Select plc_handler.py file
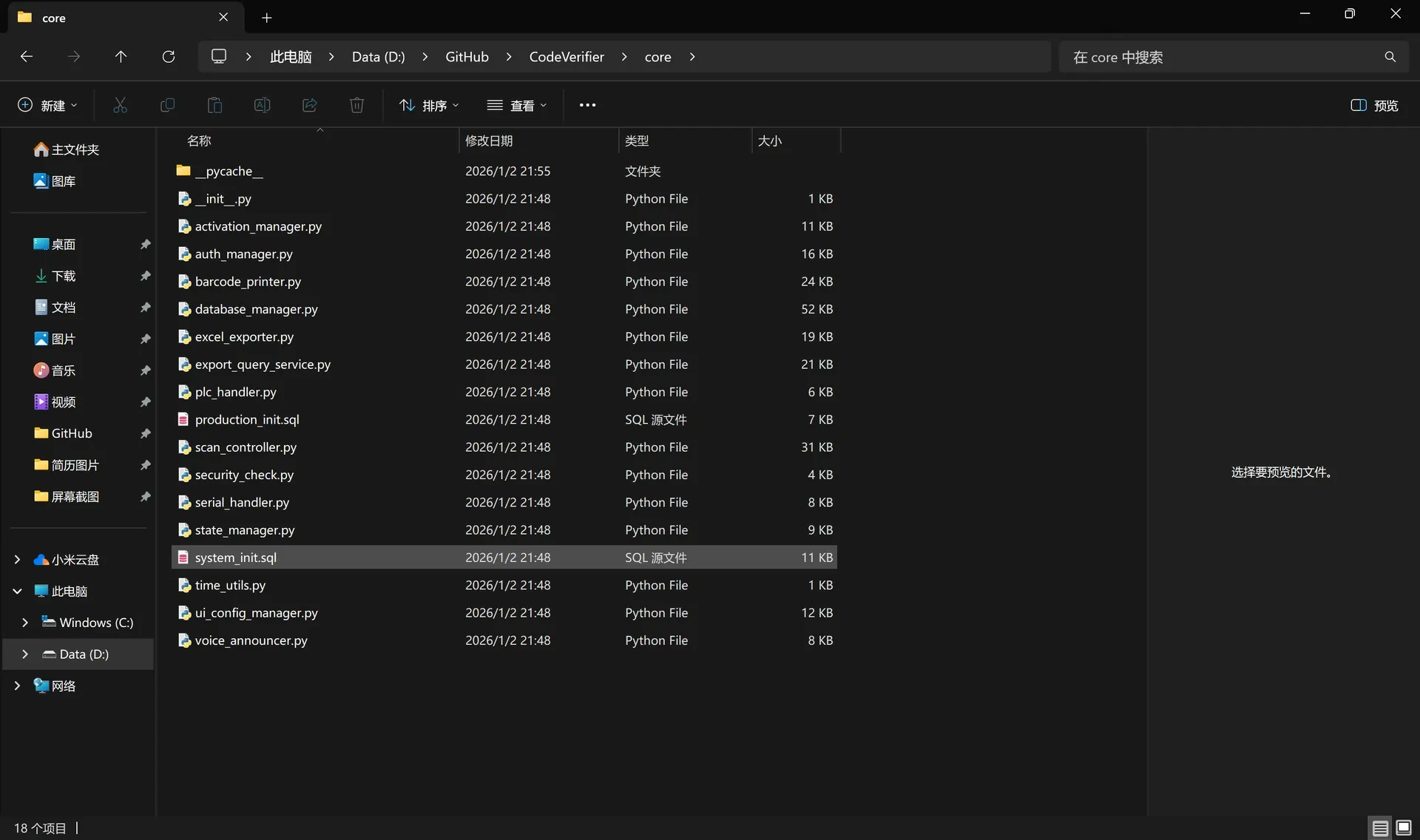Image resolution: width=1420 pixels, height=840 pixels. click(x=504, y=392)
